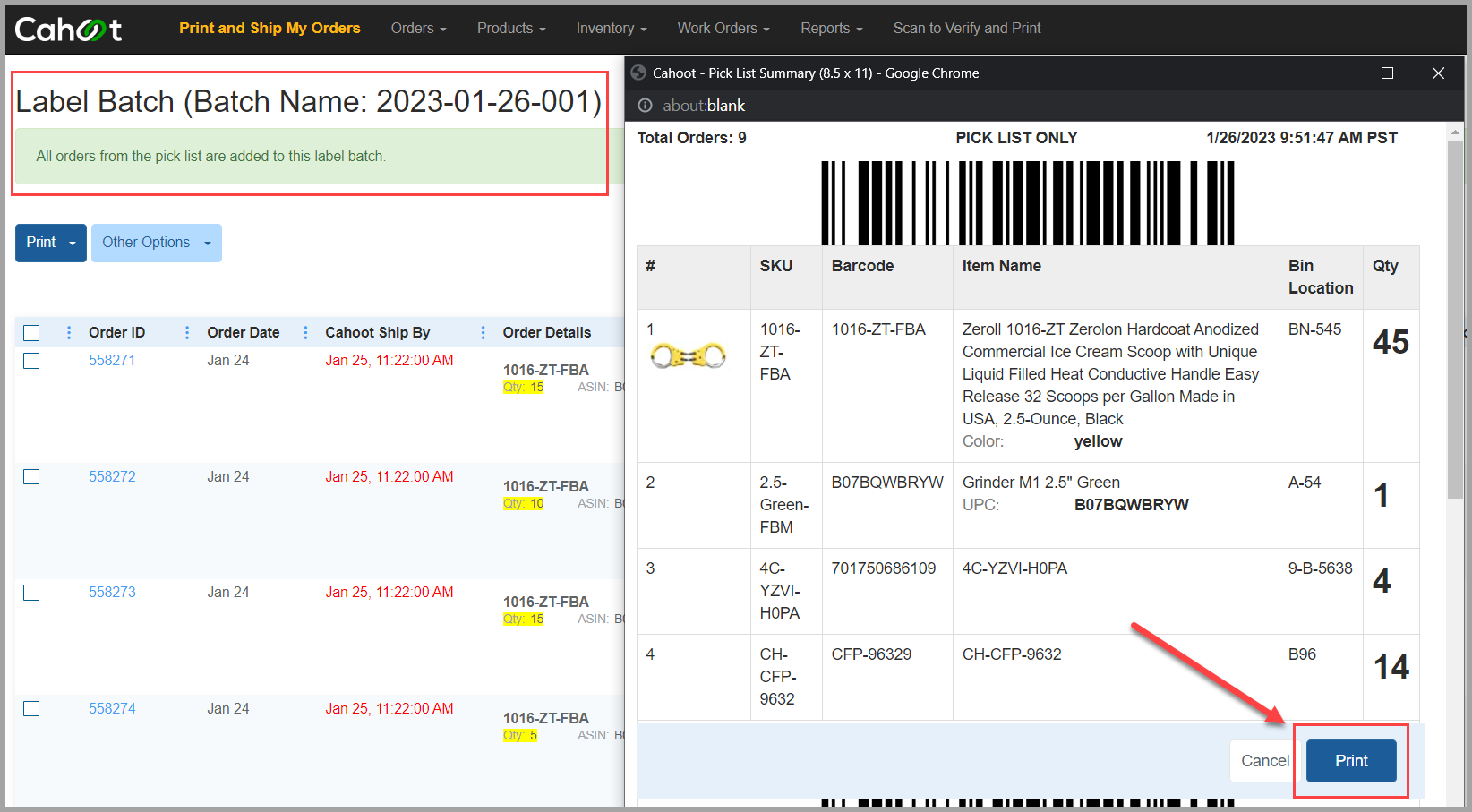Click Grinder M1 2.5" Green item name

[x=1041, y=483]
